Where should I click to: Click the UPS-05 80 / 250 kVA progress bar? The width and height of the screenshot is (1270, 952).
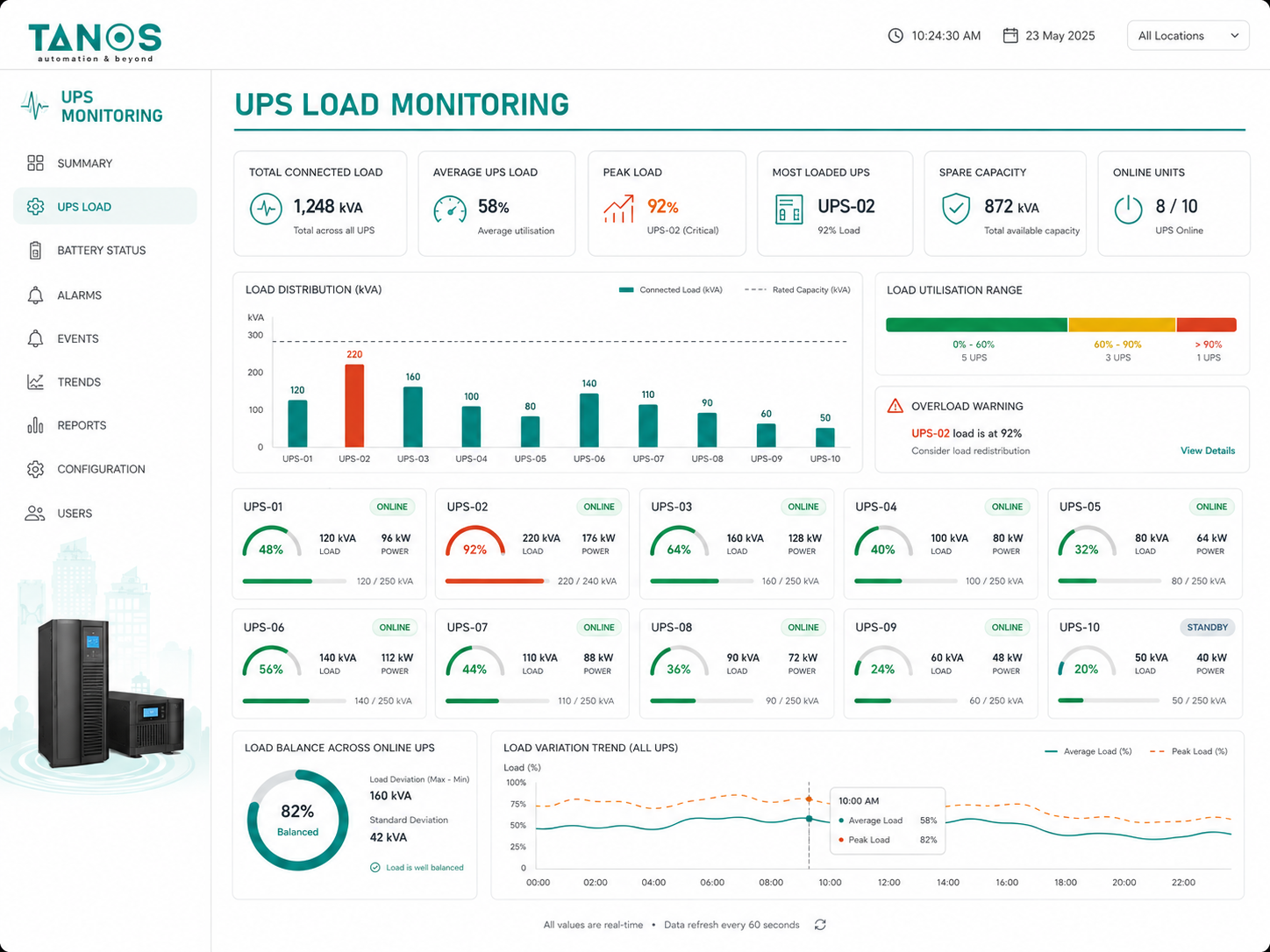[x=1109, y=581]
